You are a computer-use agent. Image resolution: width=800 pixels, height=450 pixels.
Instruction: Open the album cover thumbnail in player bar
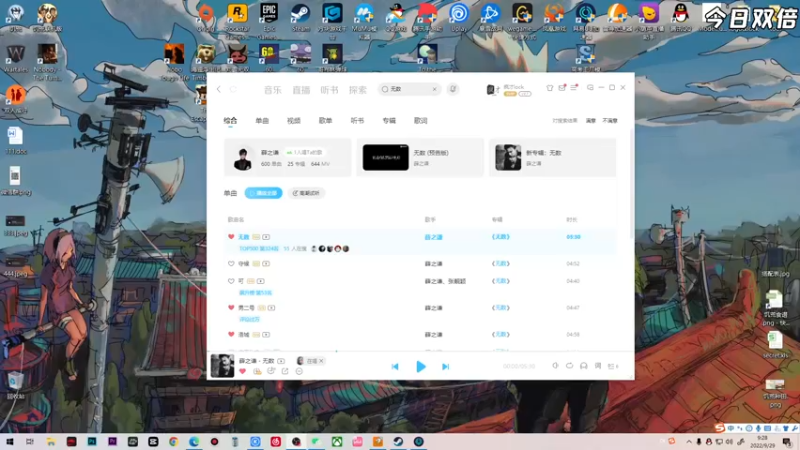point(222,365)
